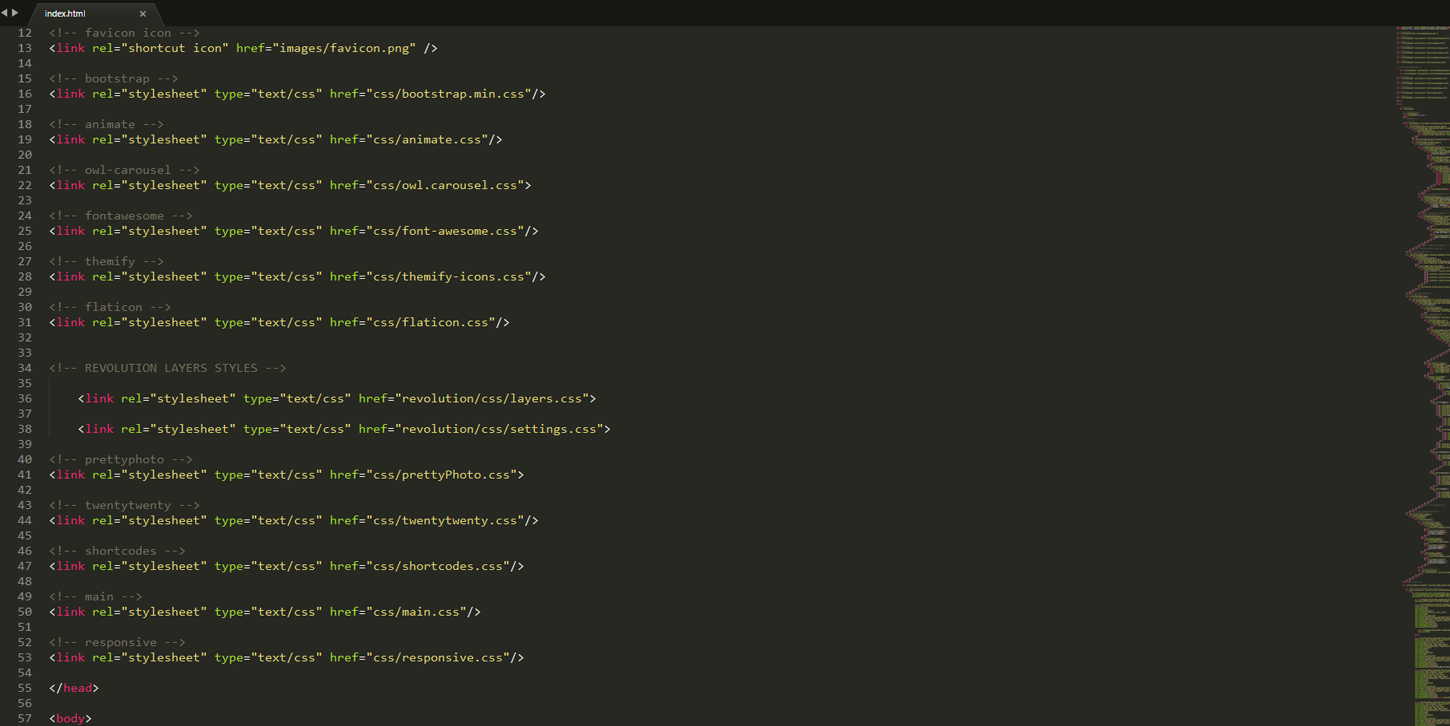Click the prettyphoto comment line
This screenshot has width=1450, height=726.
click(x=121, y=460)
